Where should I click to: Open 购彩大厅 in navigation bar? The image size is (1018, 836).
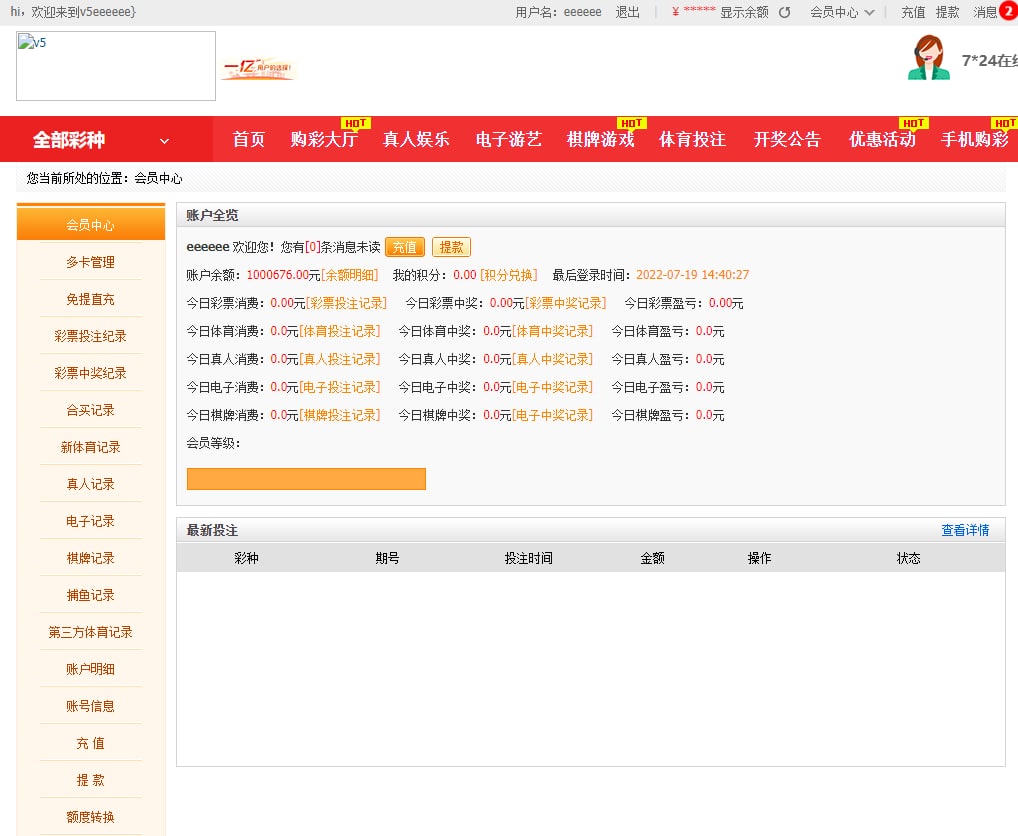tap(323, 140)
